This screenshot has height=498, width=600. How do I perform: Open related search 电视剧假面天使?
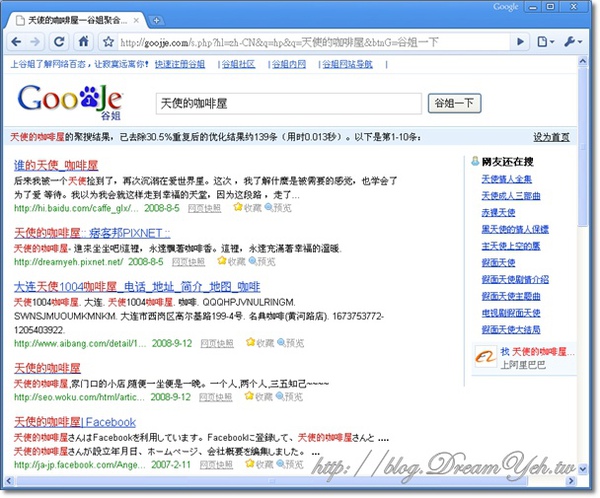tap(511, 313)
